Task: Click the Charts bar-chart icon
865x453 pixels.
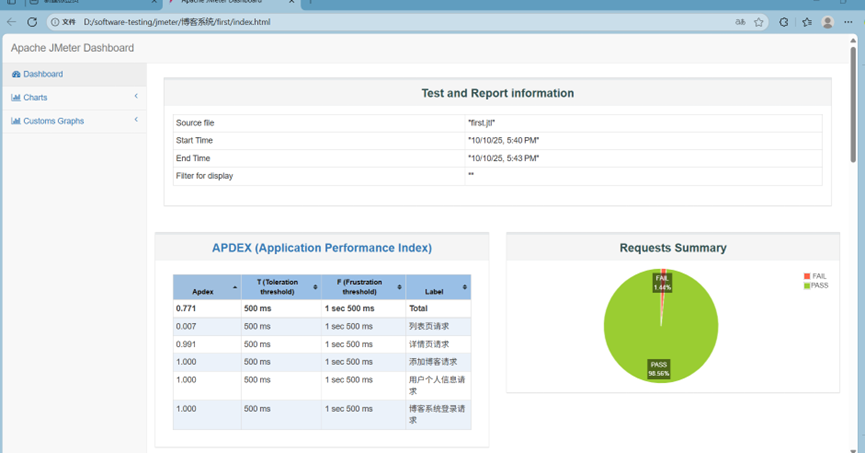Action: coord(16,98)
